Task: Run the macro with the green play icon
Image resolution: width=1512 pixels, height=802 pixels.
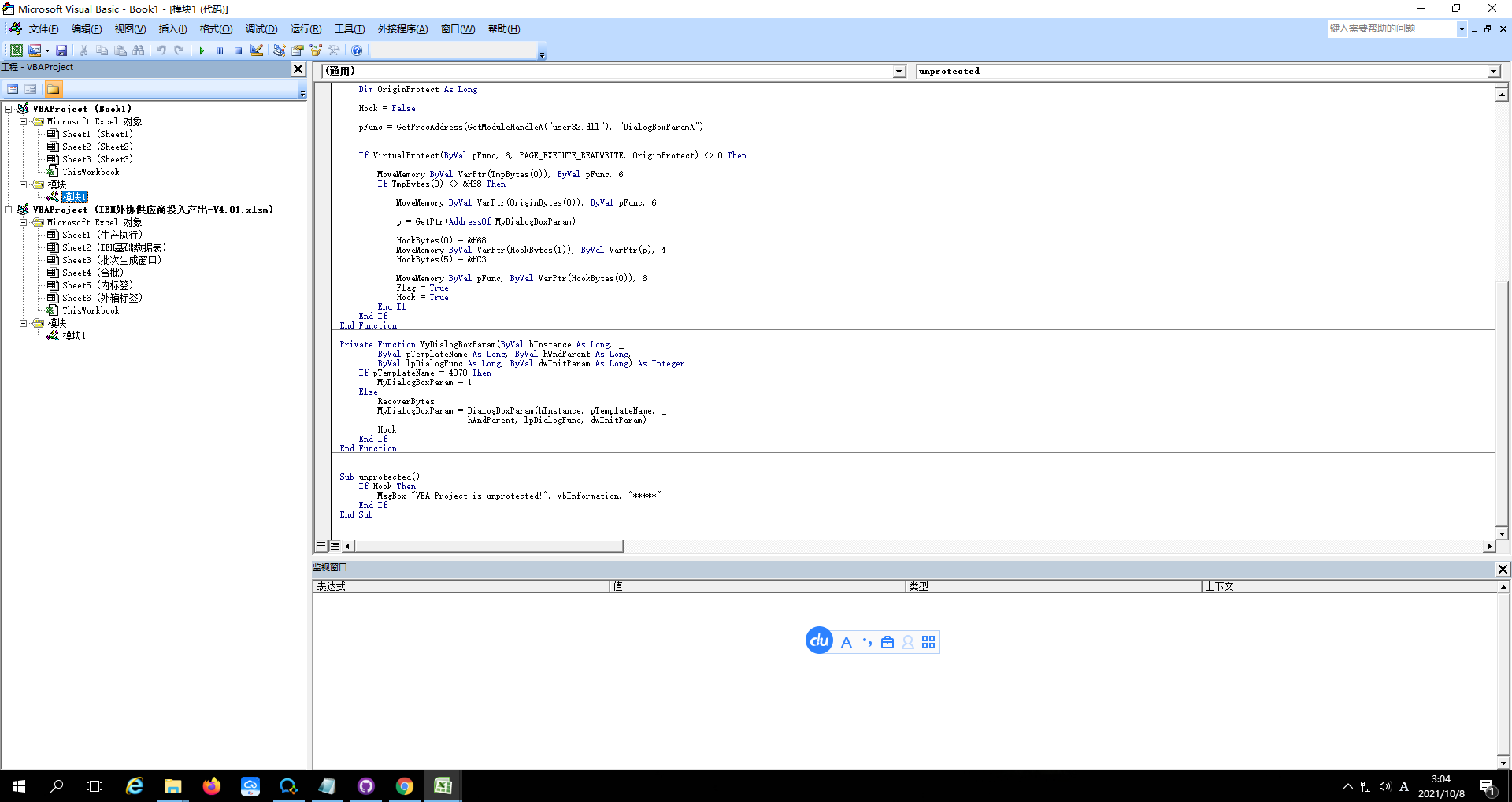Action: click(x=202, y=50)
